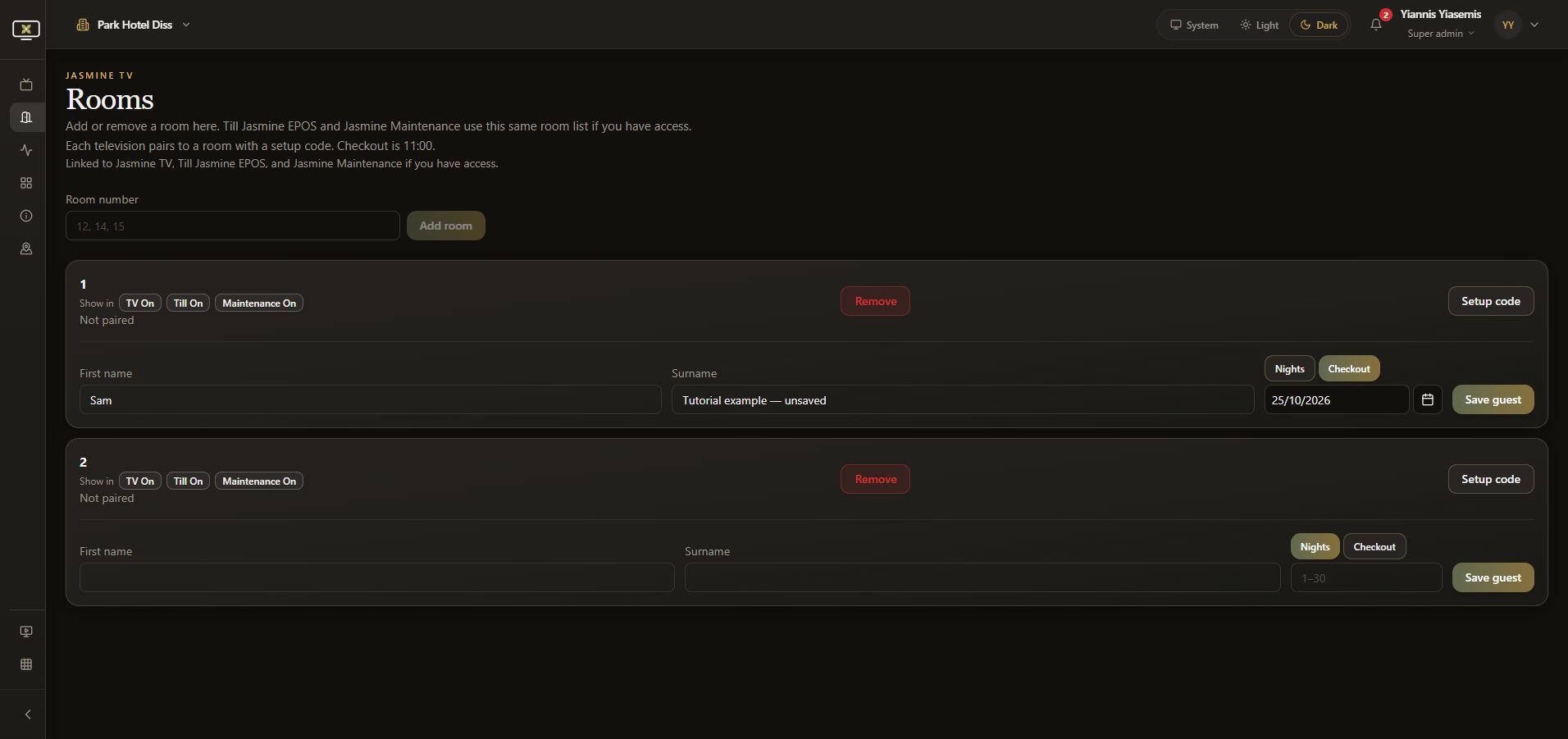Save guest for room 1
The width and height of the screenshot is (1568, 739).
pos(1493,399)
